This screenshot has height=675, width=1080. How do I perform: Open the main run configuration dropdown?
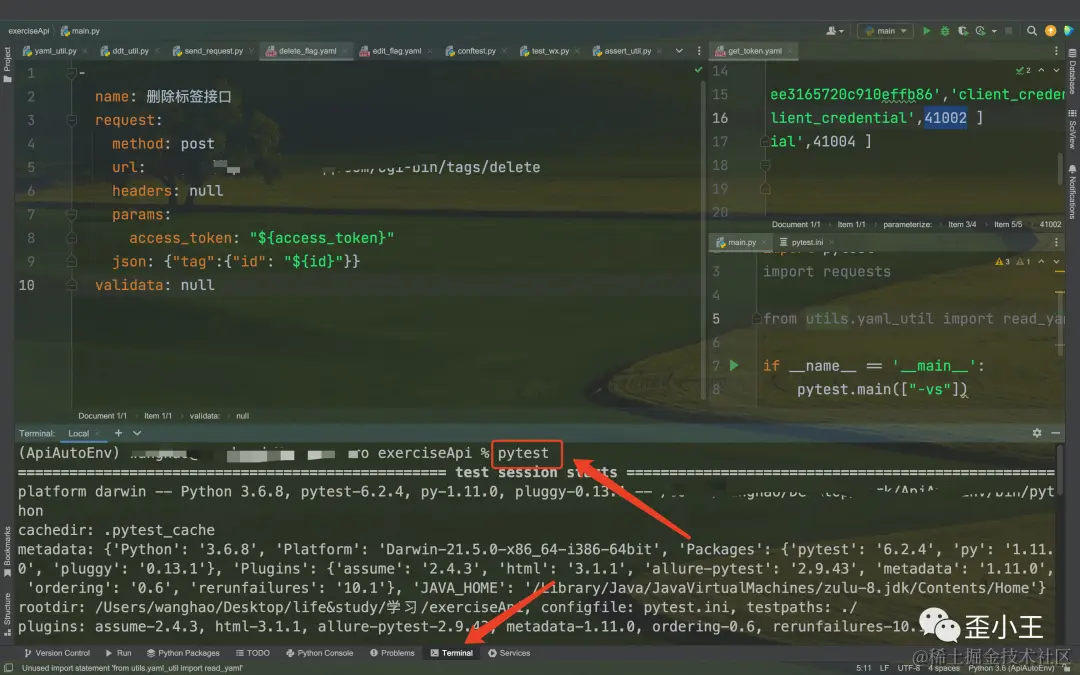point(885,31)
